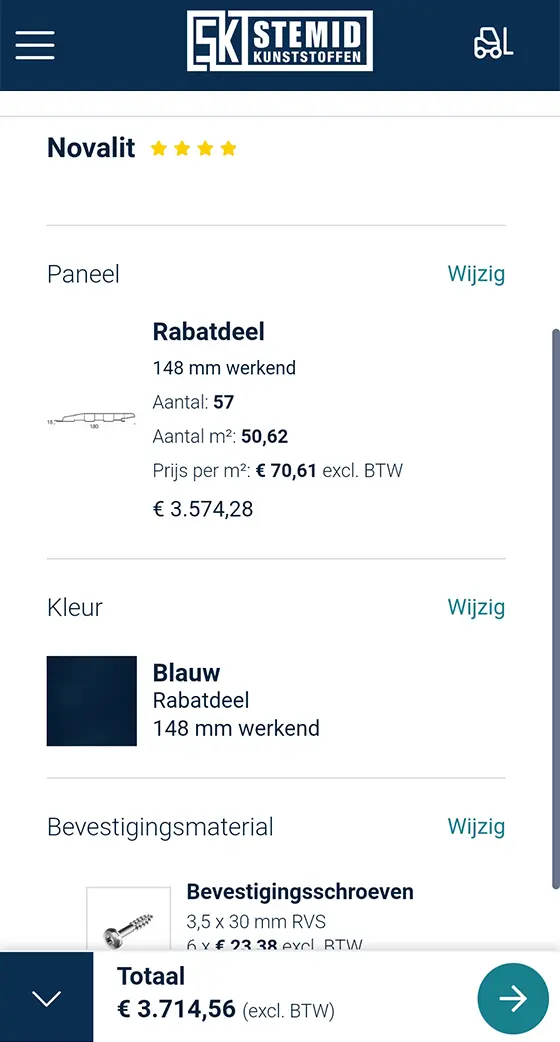Click the Bevestigingsschroeven product title
The width and height of the screenshot is (560, 1042).
(x=300, y=892)
